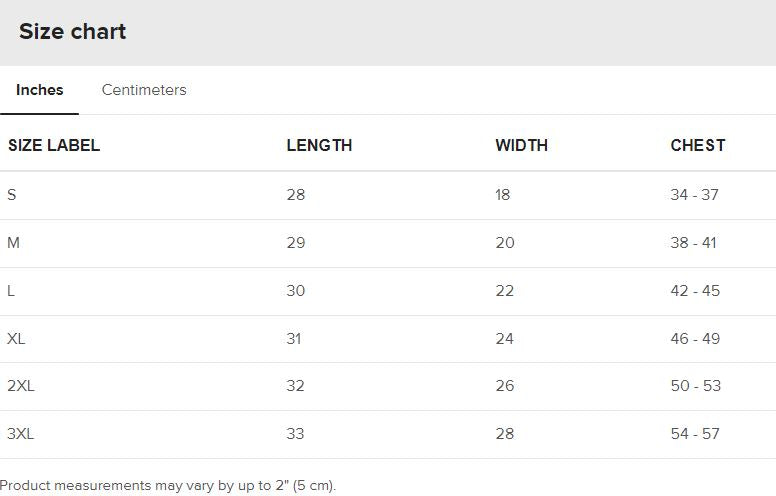Click the 34 - 37 chest value
This screenshot has width=776, height=496.
694,195
